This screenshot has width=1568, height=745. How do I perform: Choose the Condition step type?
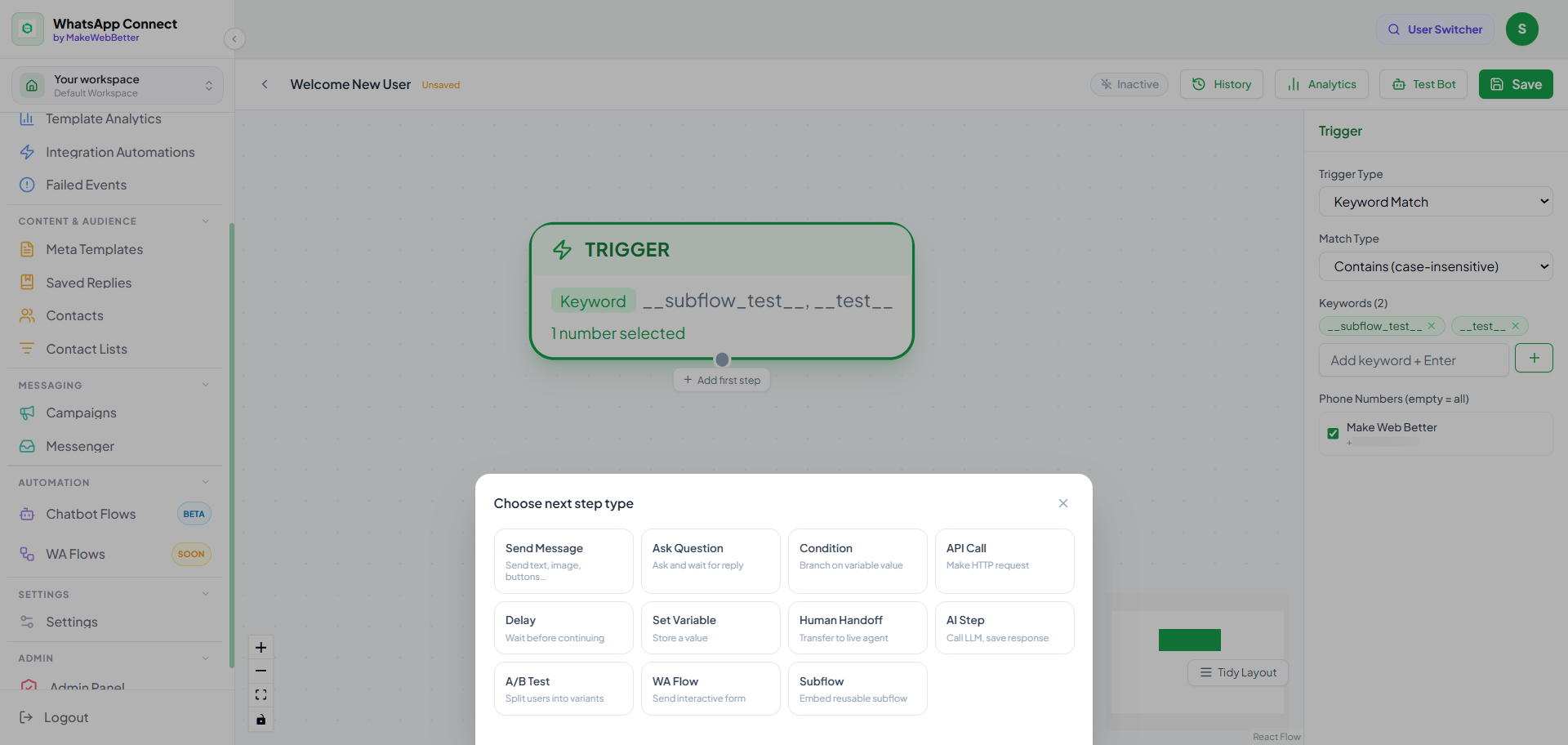click(x=857, y=561)
